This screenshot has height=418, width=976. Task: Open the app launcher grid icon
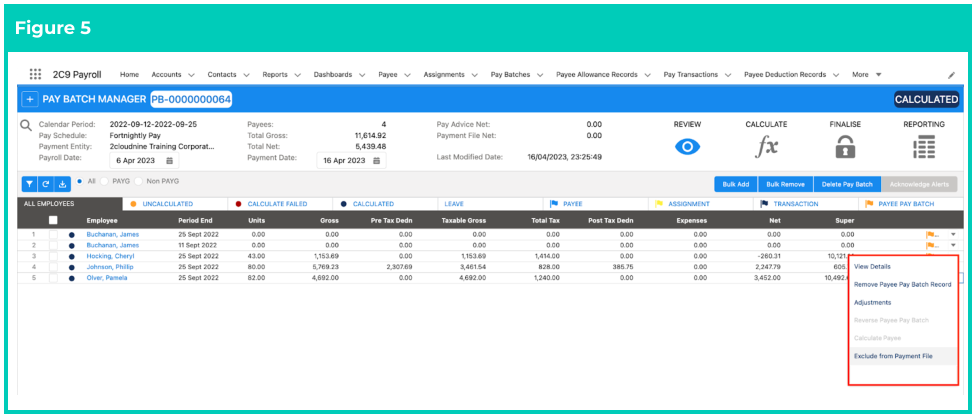point(35,74)
